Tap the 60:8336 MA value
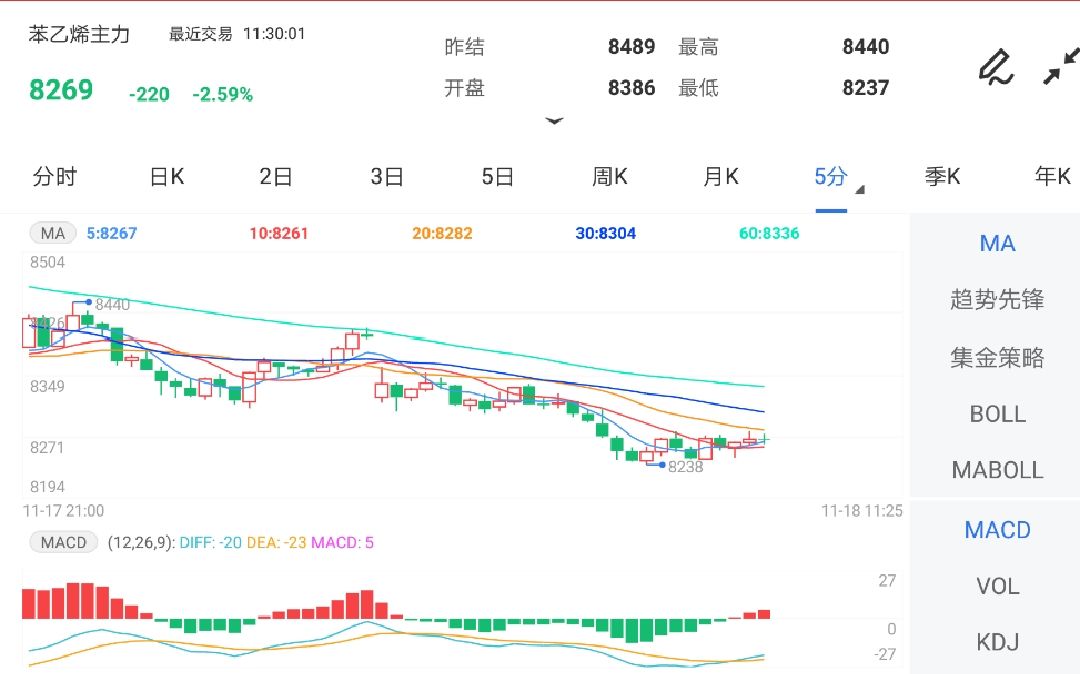 pyautogui.click(x=769, y=233)
